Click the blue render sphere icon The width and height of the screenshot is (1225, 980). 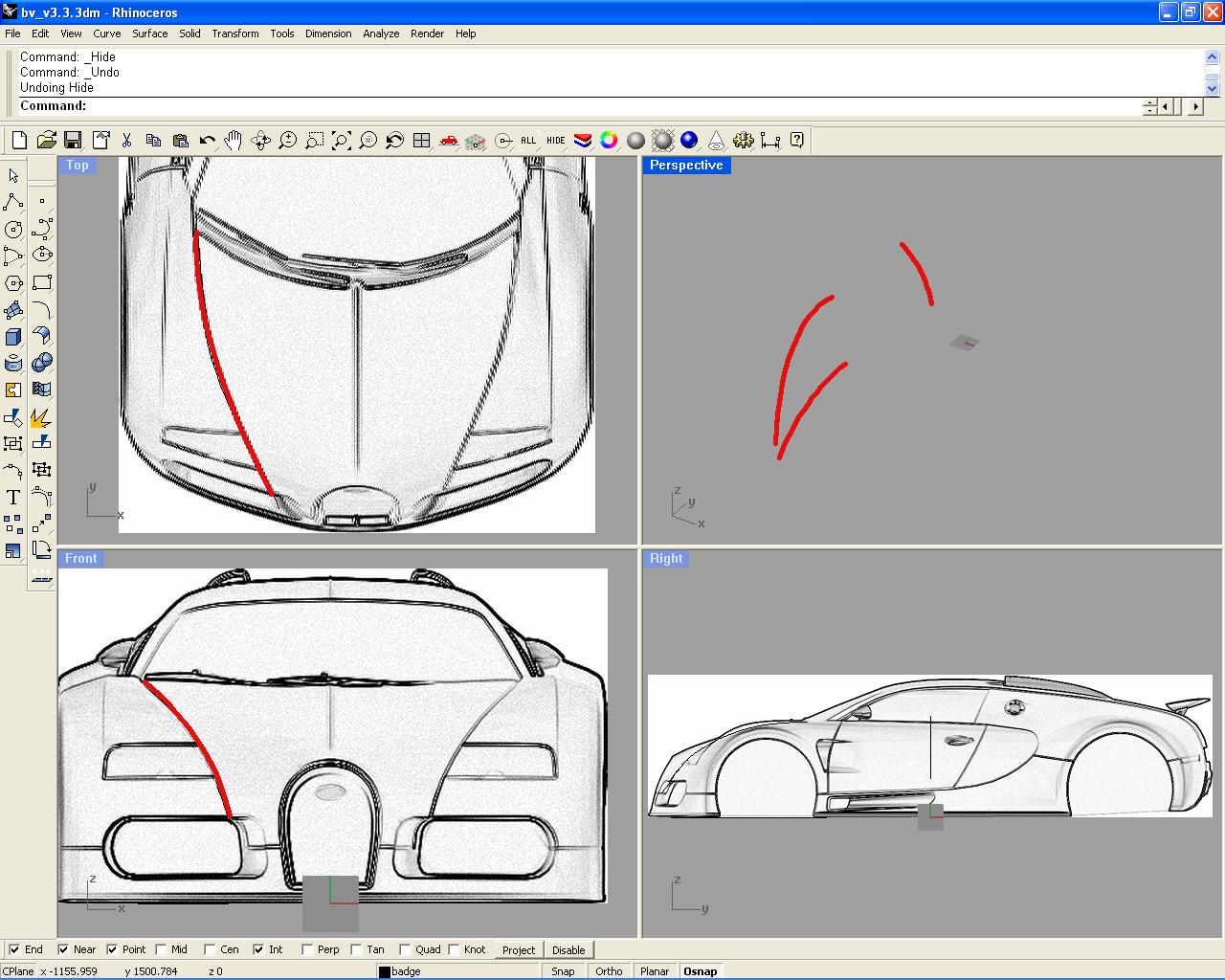point(689,141)
